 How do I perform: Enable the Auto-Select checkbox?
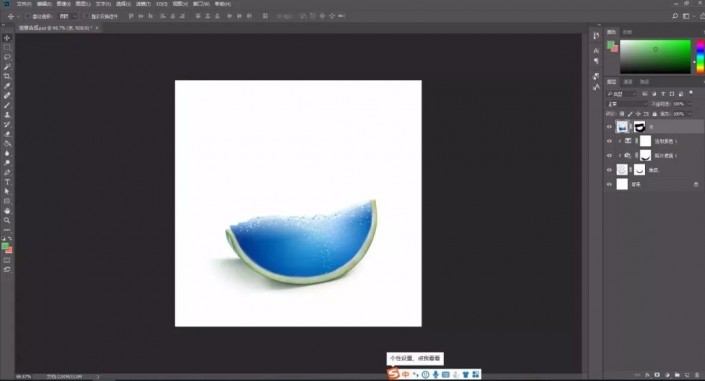coord(28,16)
